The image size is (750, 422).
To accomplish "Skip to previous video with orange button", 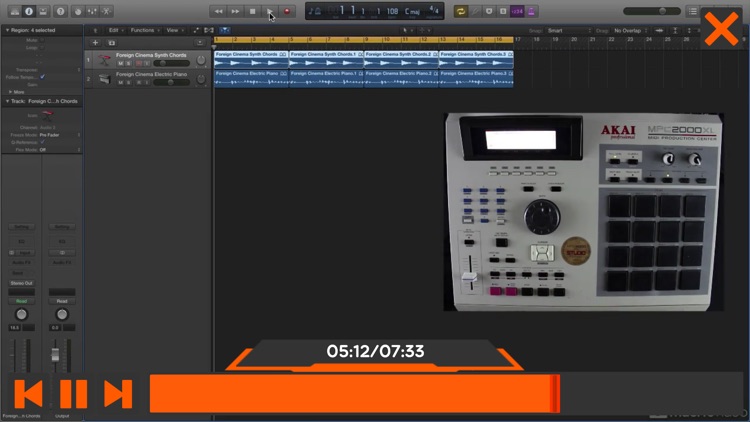I will 28,394.
